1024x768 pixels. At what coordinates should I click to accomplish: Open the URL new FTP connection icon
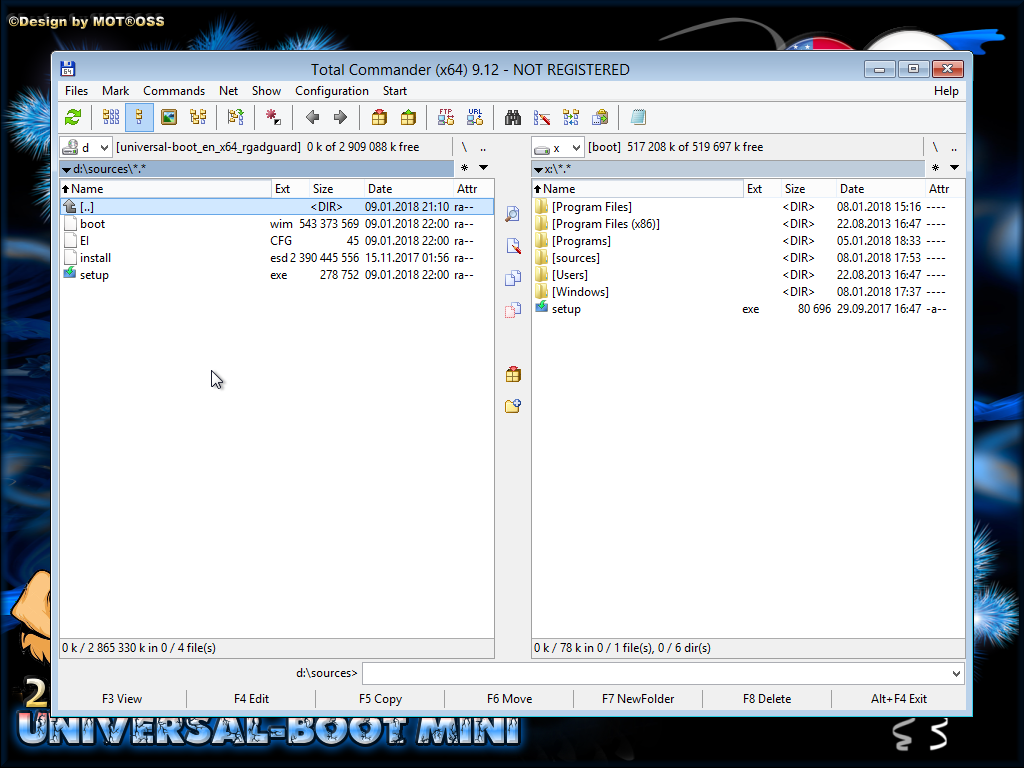(x=475, y=118)
